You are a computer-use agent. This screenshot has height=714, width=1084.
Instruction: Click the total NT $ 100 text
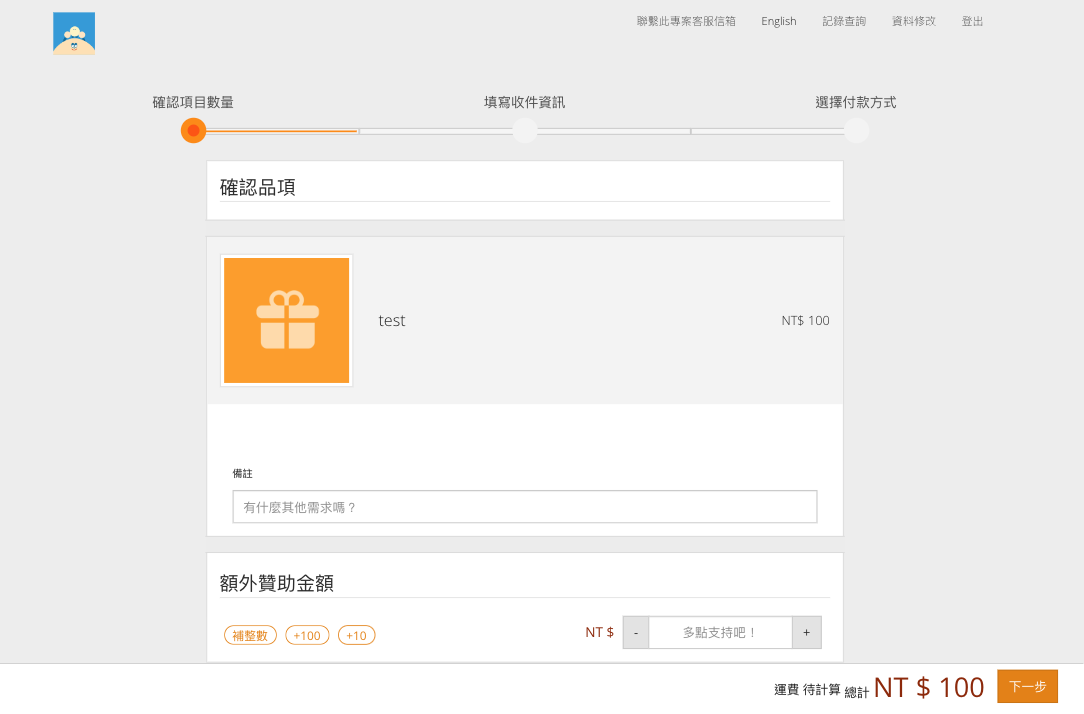coord(928,688)
